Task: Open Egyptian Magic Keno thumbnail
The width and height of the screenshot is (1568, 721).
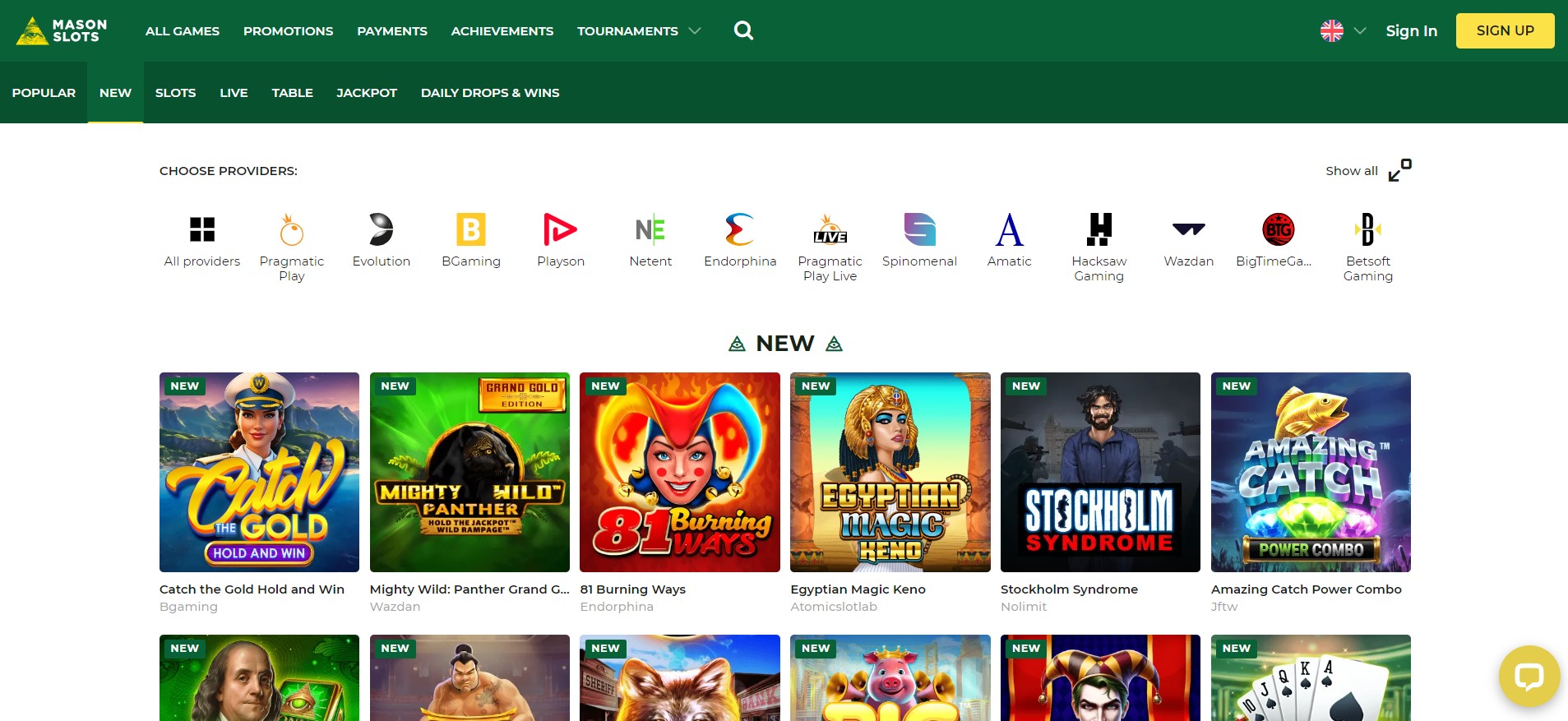Action: [890, 472]
